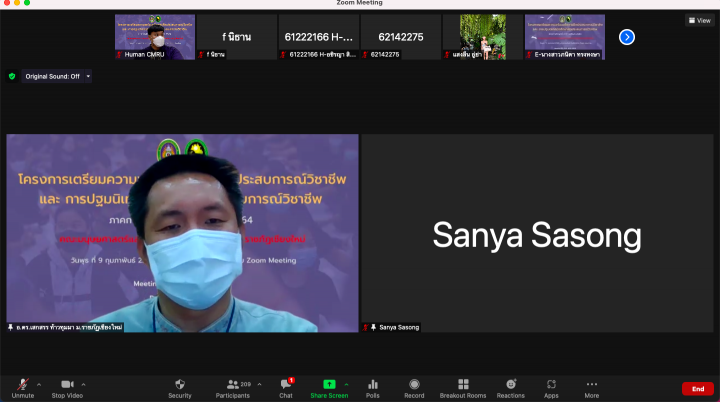
Task: Unmute the microphone
Action: tap(22, 385)
